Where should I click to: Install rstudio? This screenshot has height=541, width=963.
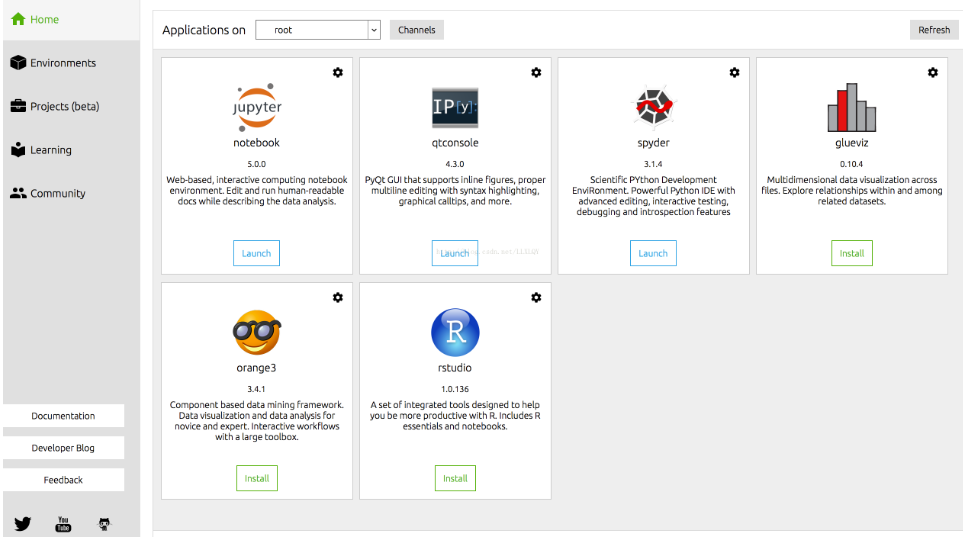tap(455, 478)
